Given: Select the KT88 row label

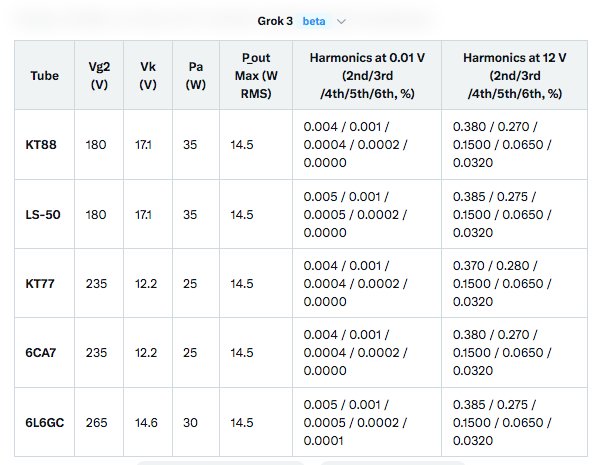Looking at the screenshot, I should [41, 145].
